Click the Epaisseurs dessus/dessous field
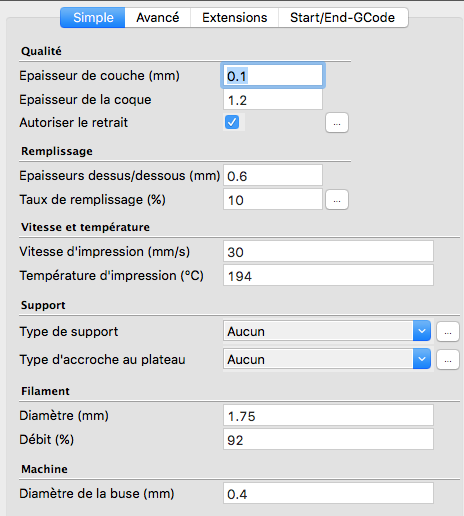The height and width of the screenshot is (516, 464). coord(273,175)
